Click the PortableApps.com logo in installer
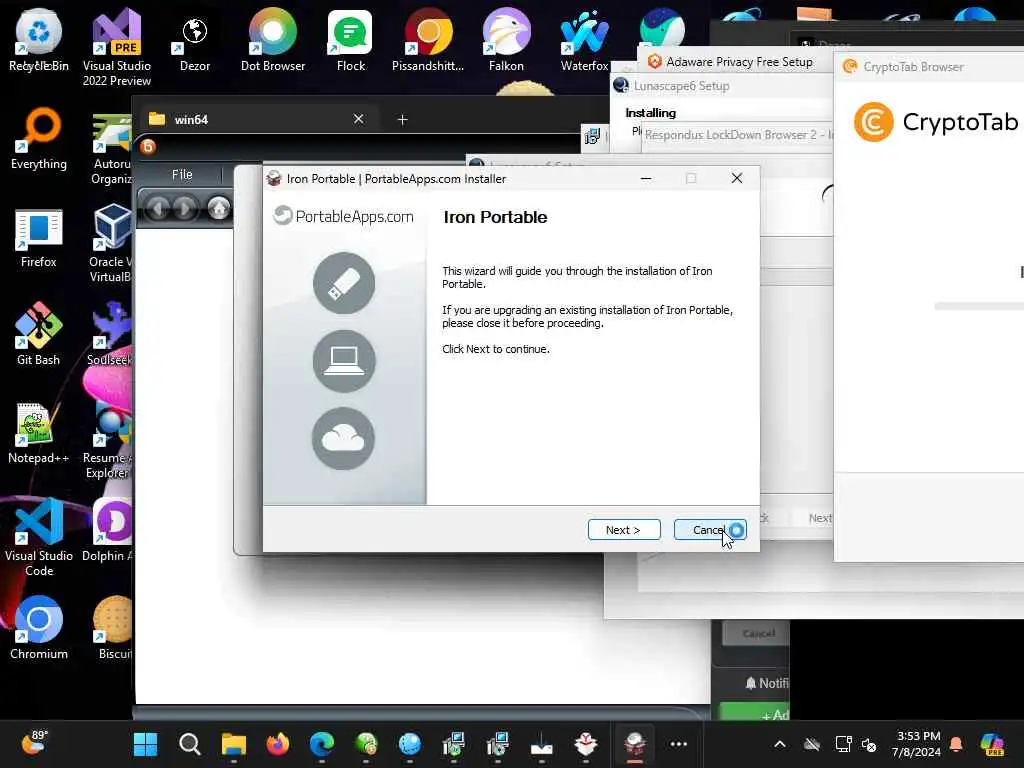The image size is (1024, 768). tap(344, 216)
